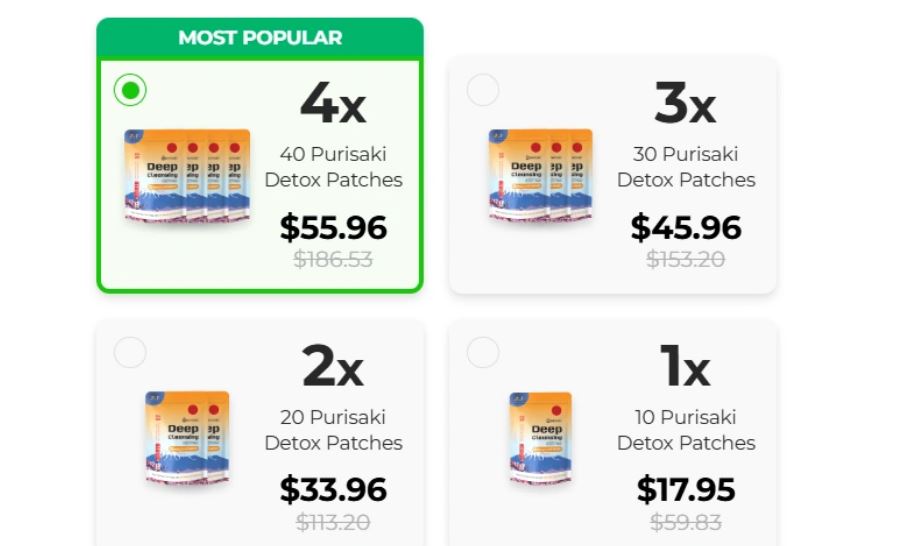Click the 3x product pouches image
This screenshot has height=546, width=915.
coord(540,174)
